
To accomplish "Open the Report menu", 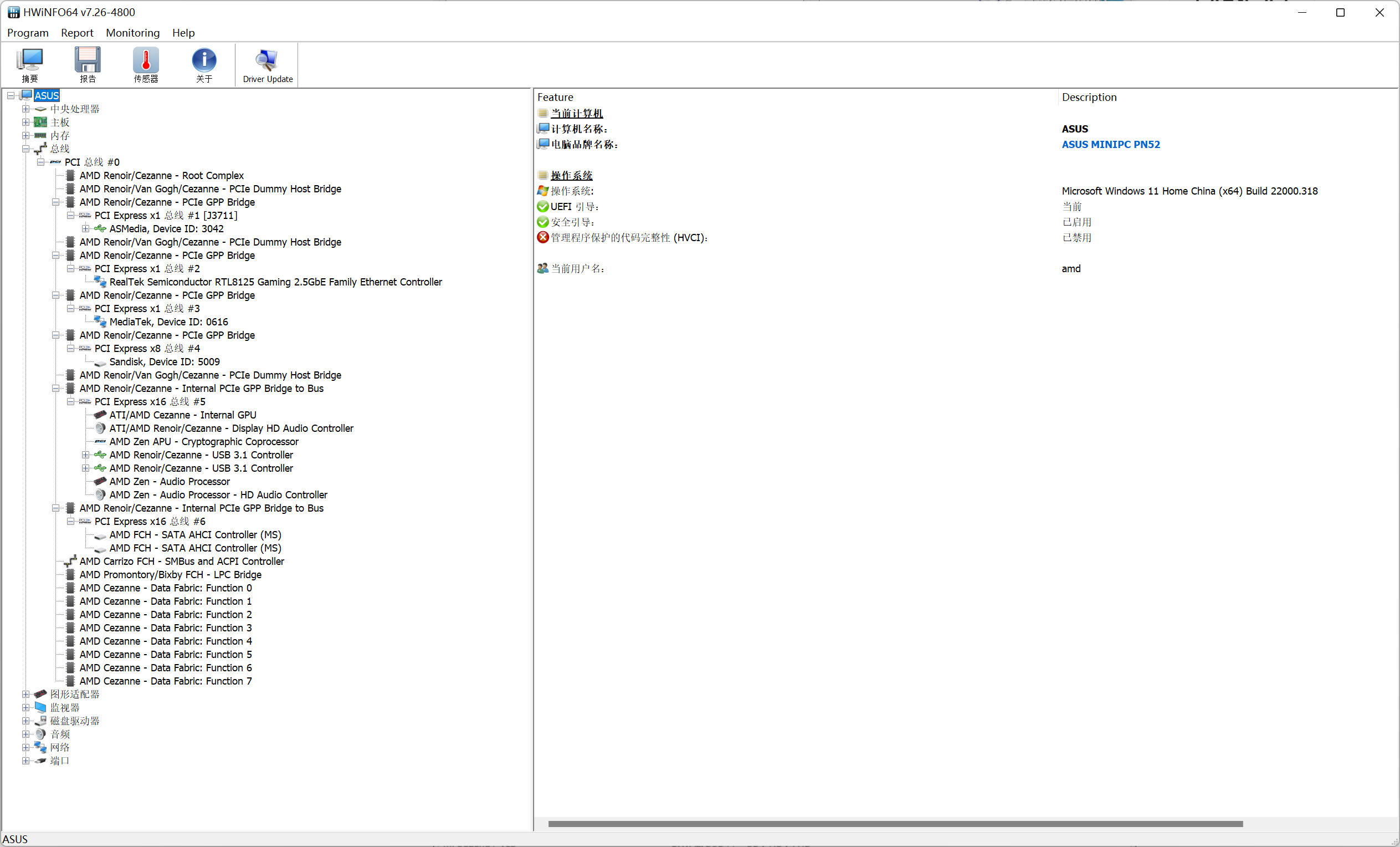I will 77,33.
